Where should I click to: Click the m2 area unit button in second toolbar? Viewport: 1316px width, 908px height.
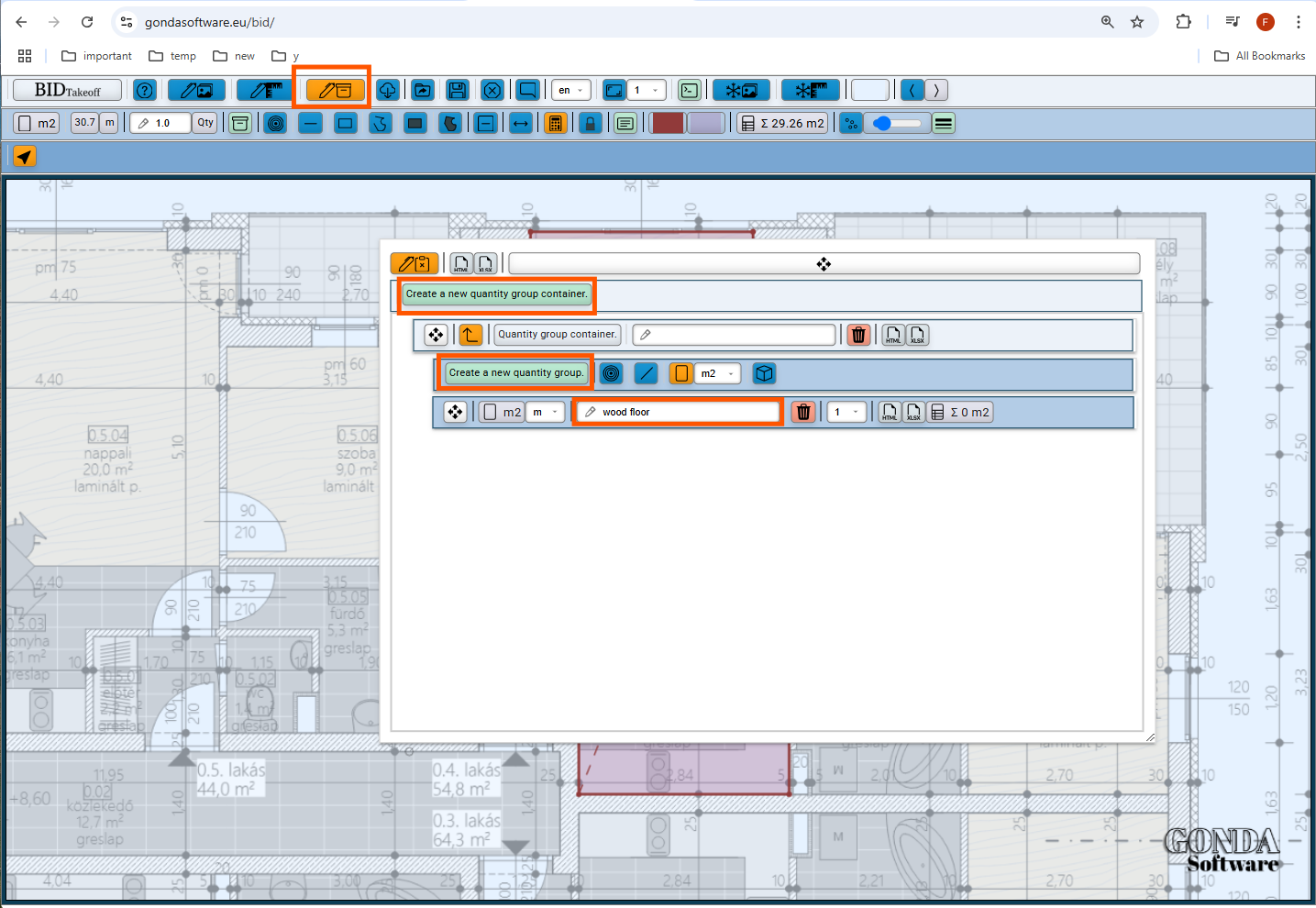(x=38, y=123)
